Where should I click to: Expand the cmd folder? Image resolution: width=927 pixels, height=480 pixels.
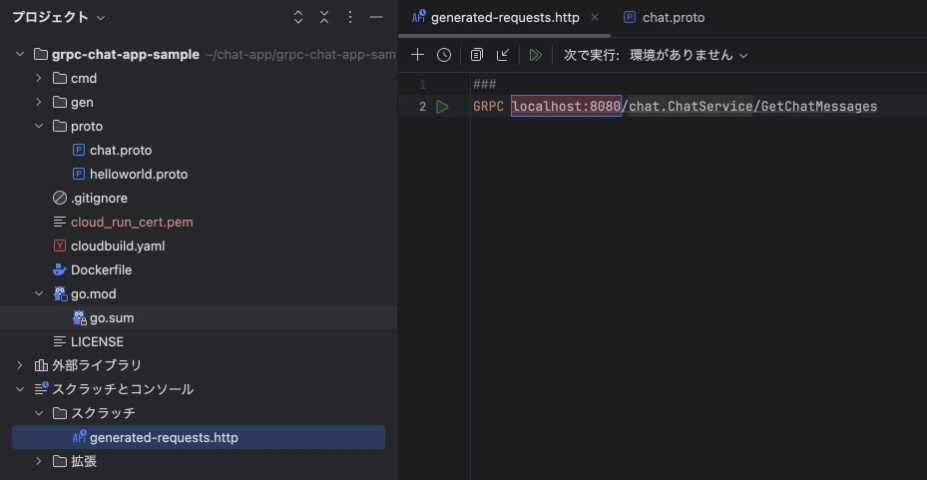pos(39,78)
